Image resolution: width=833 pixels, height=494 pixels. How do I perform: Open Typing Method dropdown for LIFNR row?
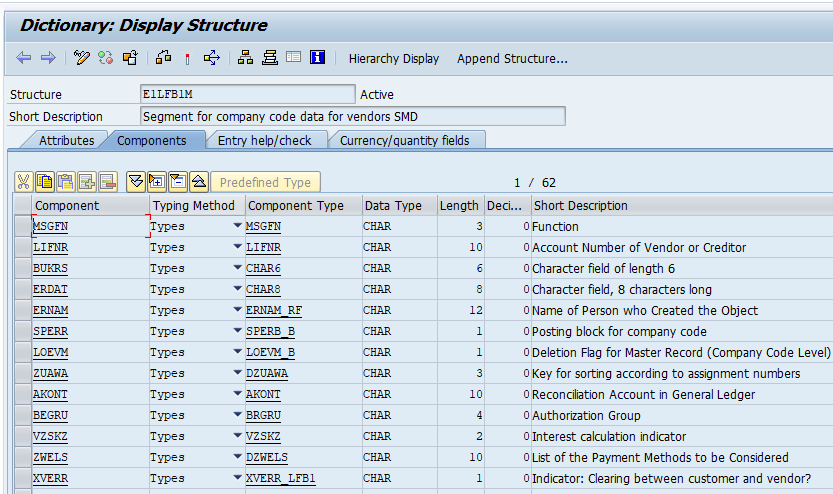tap(237, 248)
